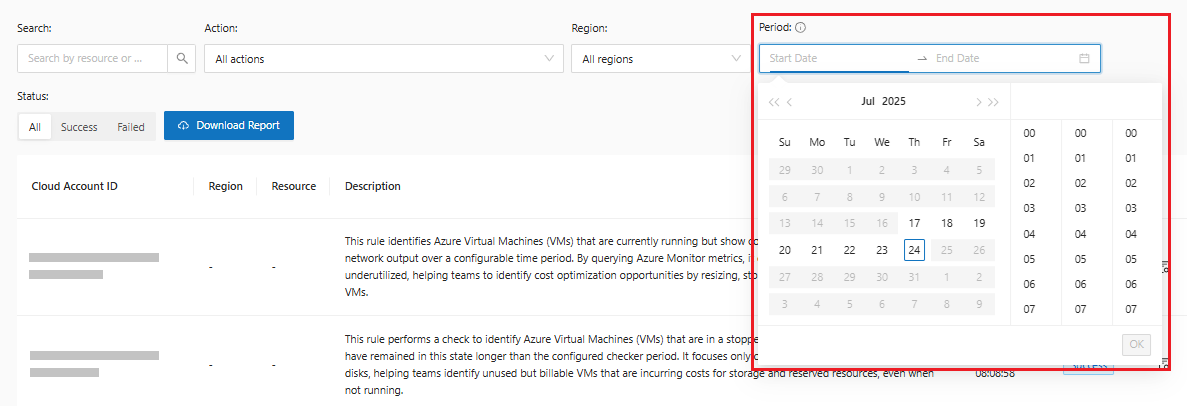Select the All status filter
Screen dimensions: 1187x406
click(x=35, y=127)
